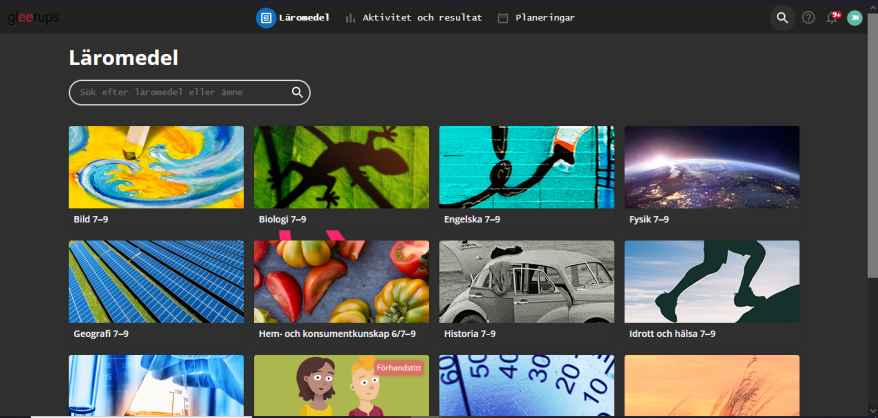Viewport: 878px width, 418px height.
Task: Choose the Geografi 7–9 solar panel image
Action: 156,281
